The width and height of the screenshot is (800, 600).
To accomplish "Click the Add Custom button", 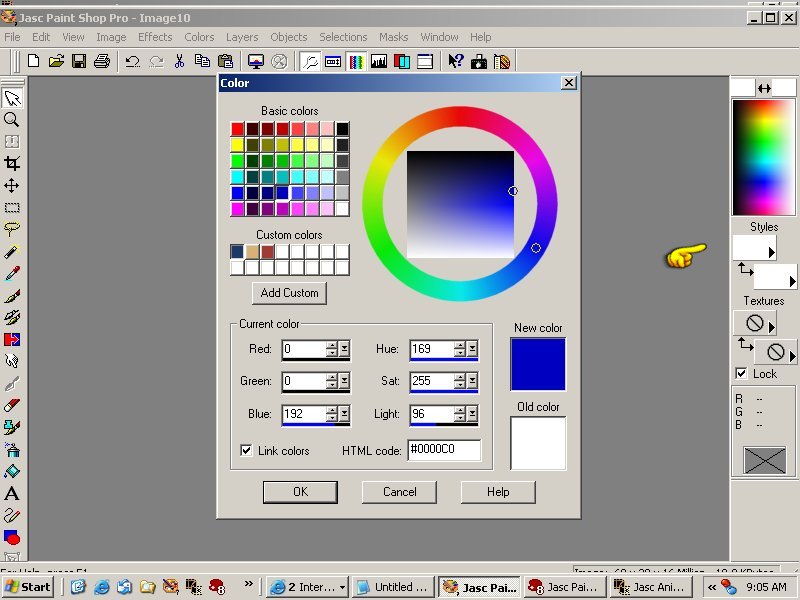I will tap(289, 293).
